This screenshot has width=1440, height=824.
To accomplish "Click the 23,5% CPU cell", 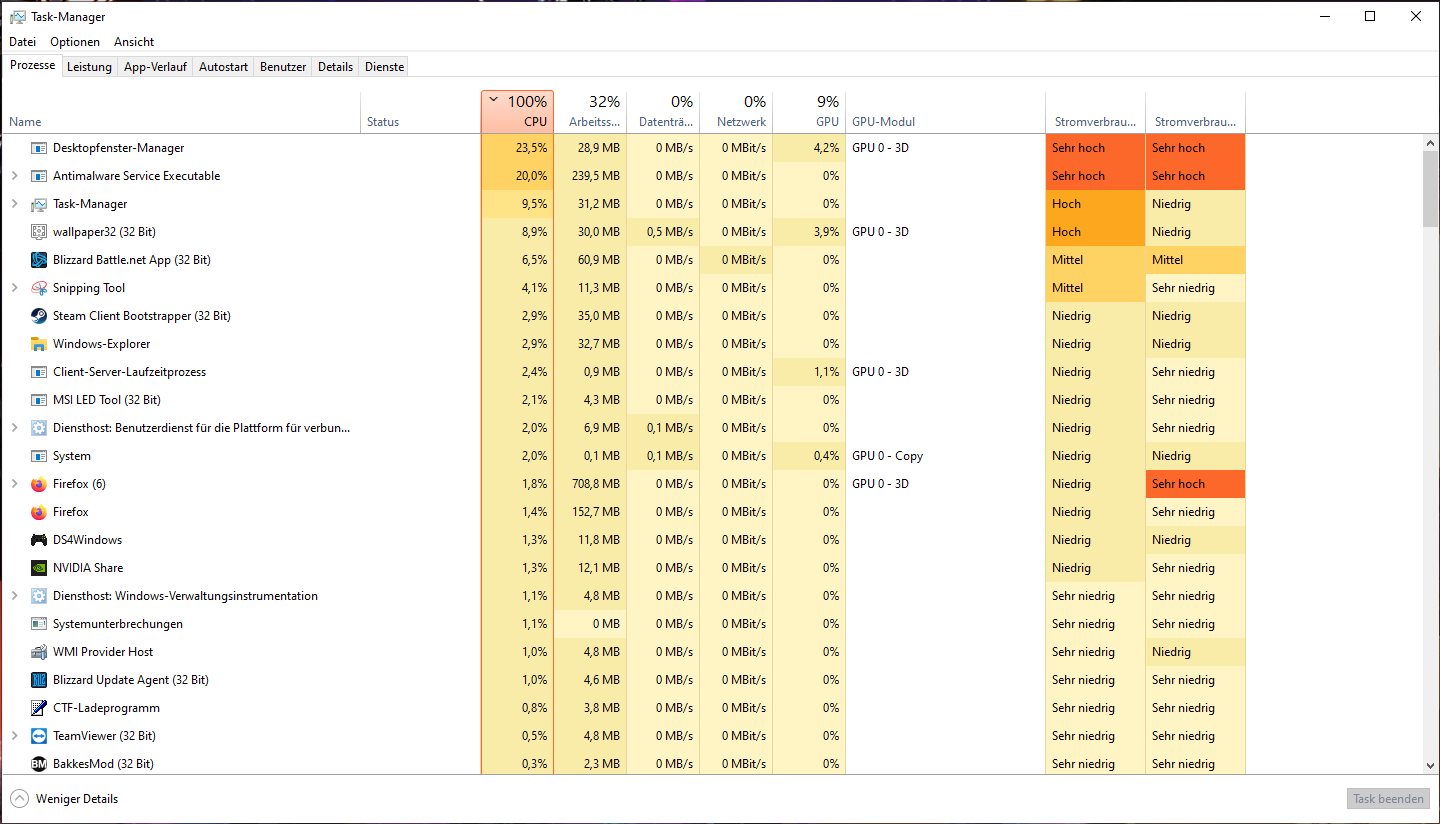I will click(517, 148).
